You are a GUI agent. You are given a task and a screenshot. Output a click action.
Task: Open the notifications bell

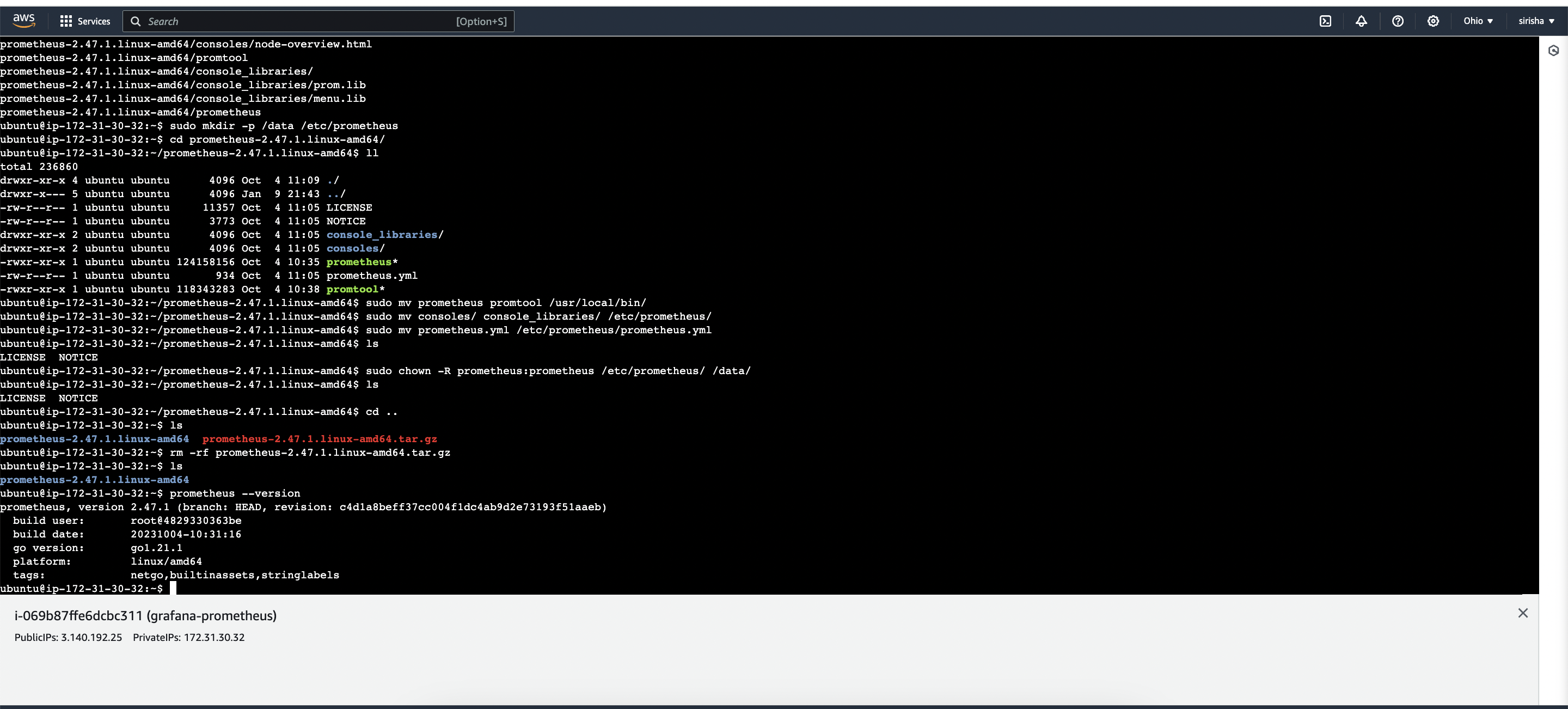[1361, 21]
